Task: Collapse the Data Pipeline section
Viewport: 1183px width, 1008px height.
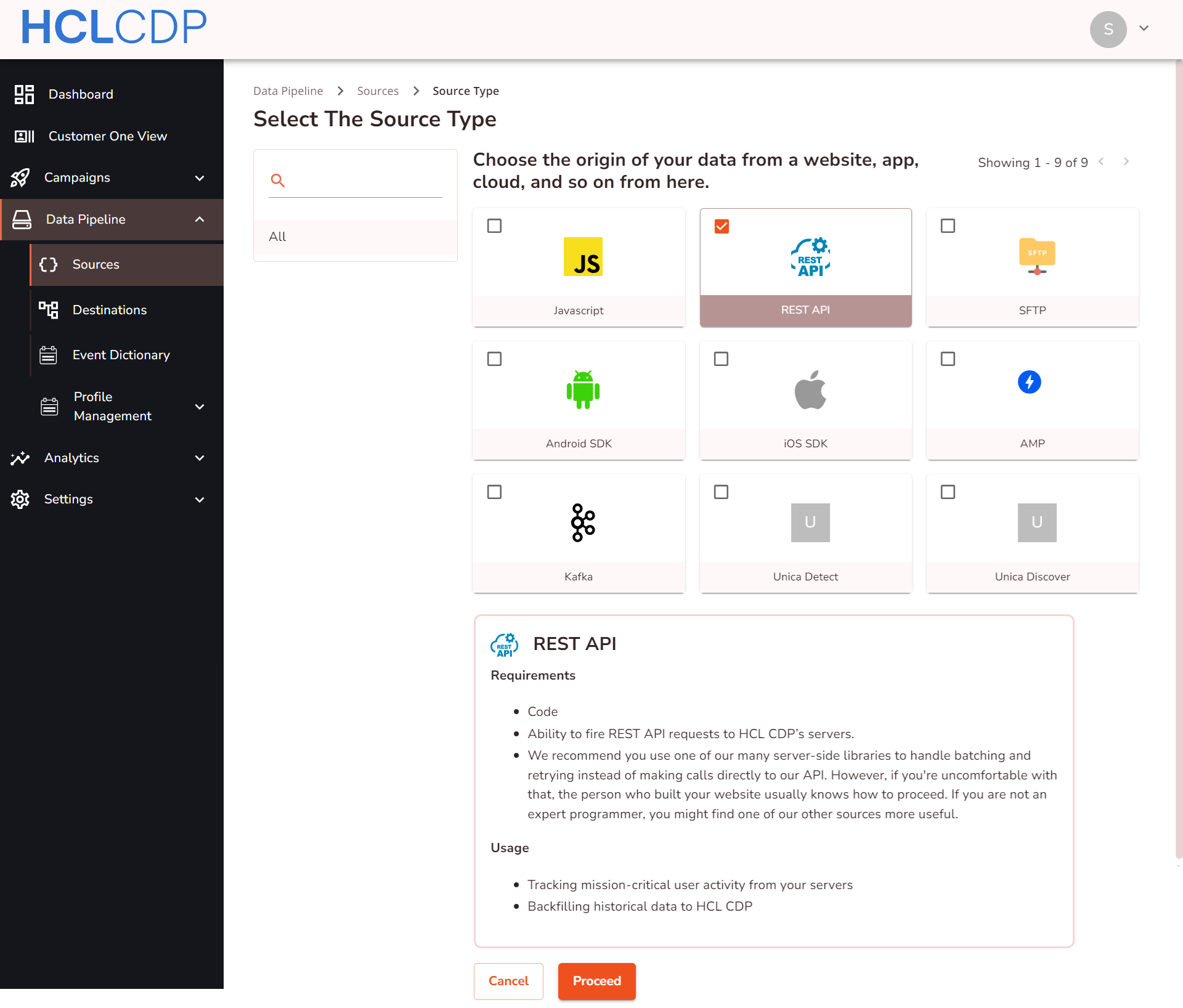Action: coord(199,219)
